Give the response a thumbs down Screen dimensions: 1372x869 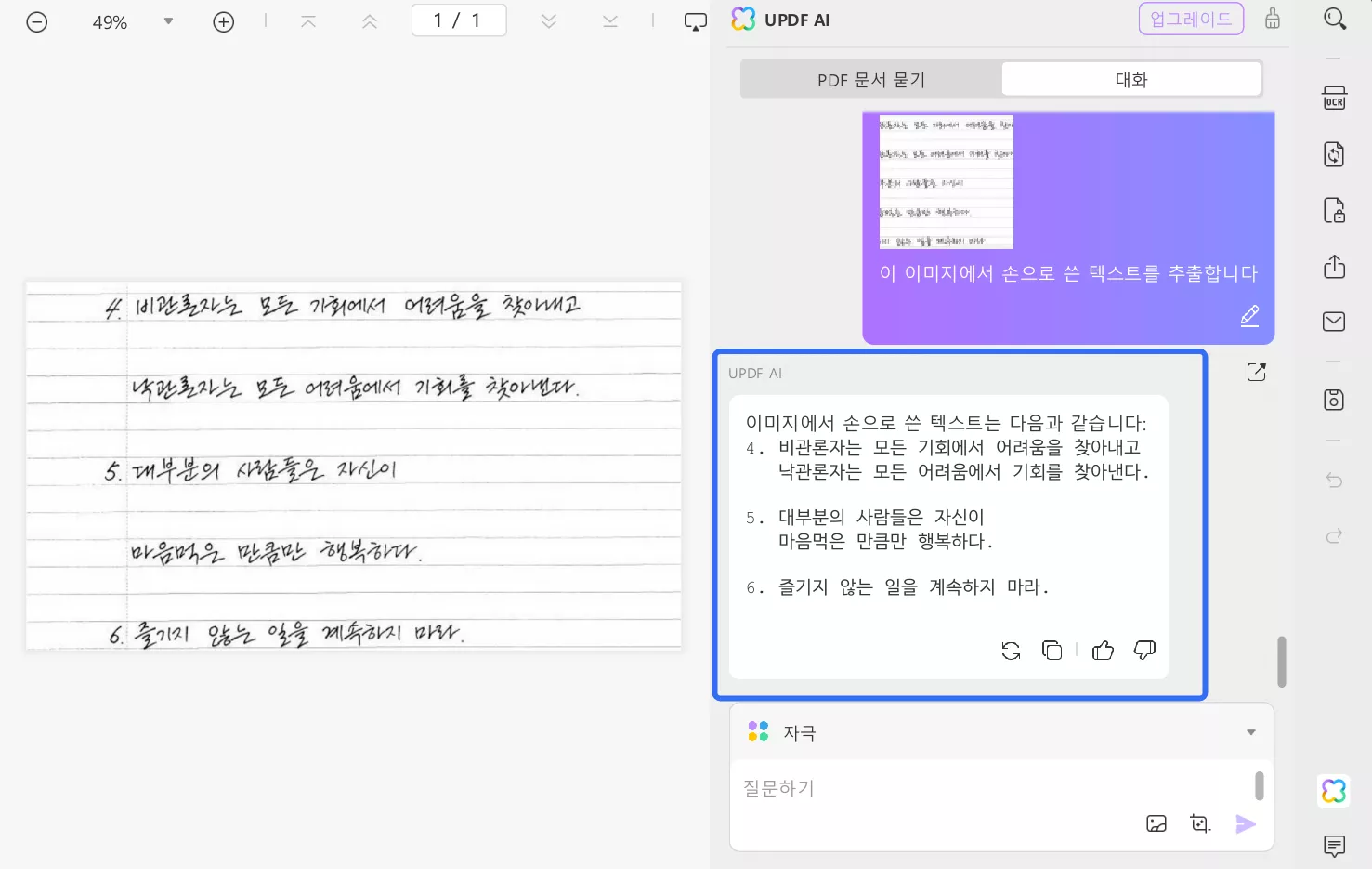[1144, 651]
